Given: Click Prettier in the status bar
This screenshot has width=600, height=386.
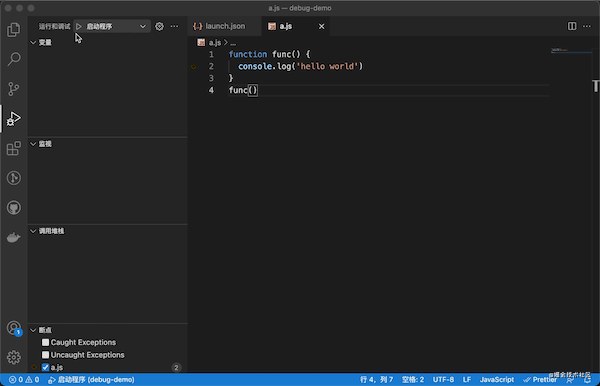Looking at the screenshot, I should point(540,379).
